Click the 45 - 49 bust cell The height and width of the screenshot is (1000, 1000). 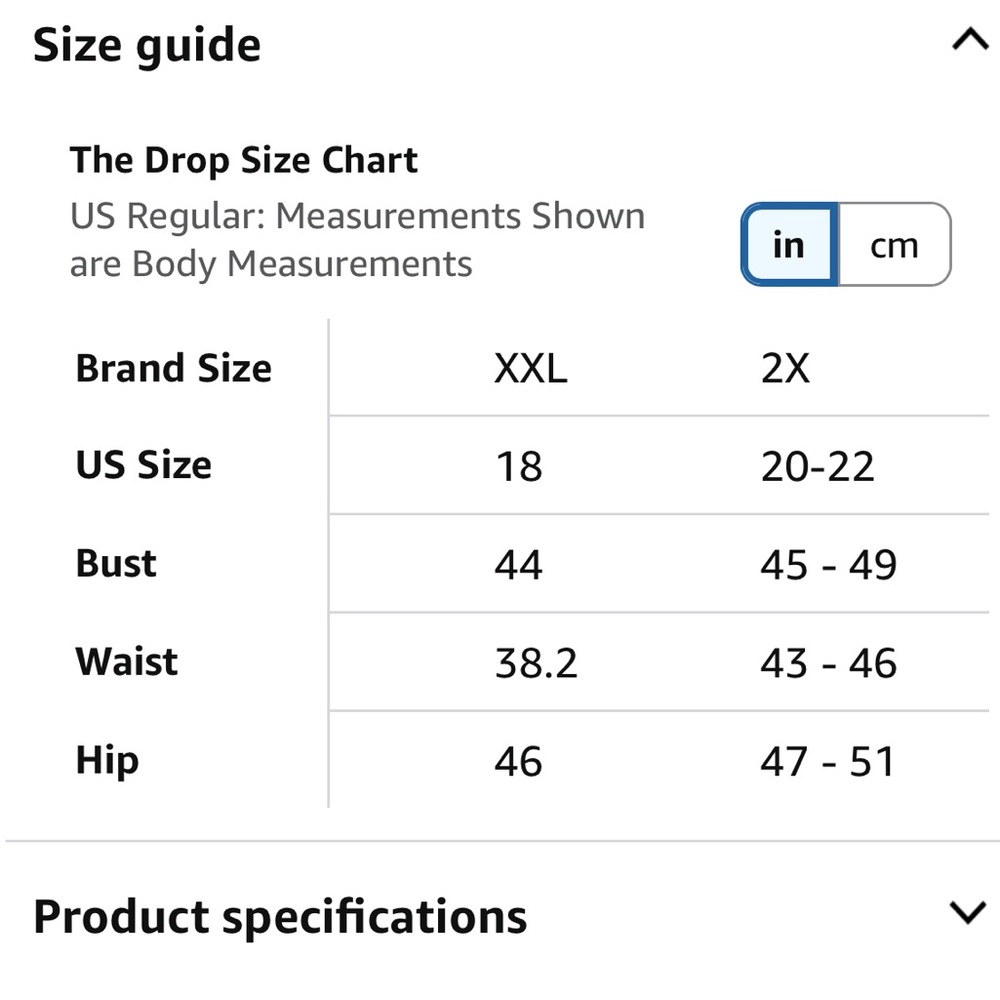tap(828, 565)
